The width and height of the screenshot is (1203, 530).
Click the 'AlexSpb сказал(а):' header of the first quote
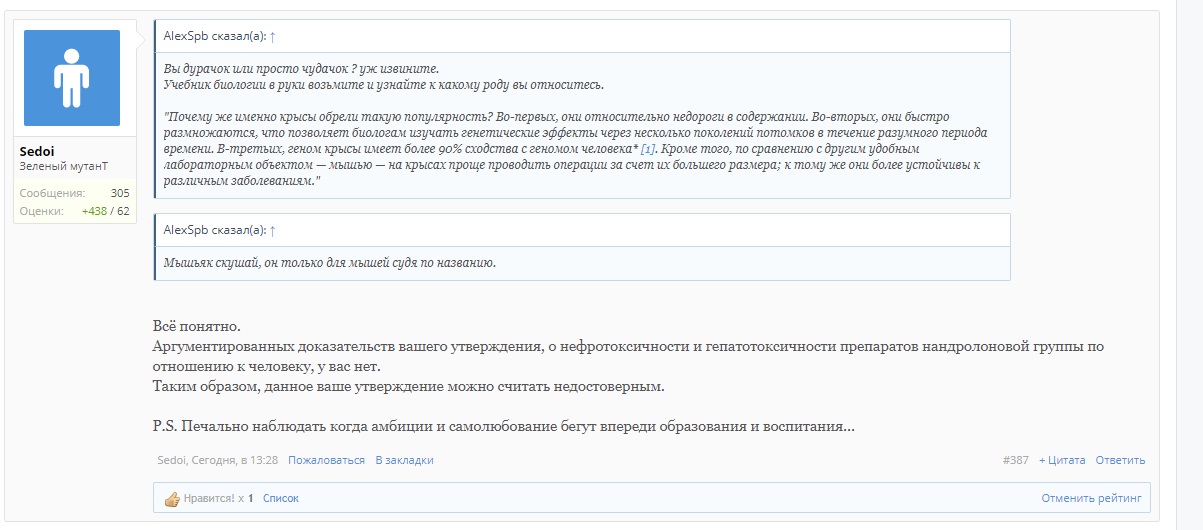click(214, 36)
